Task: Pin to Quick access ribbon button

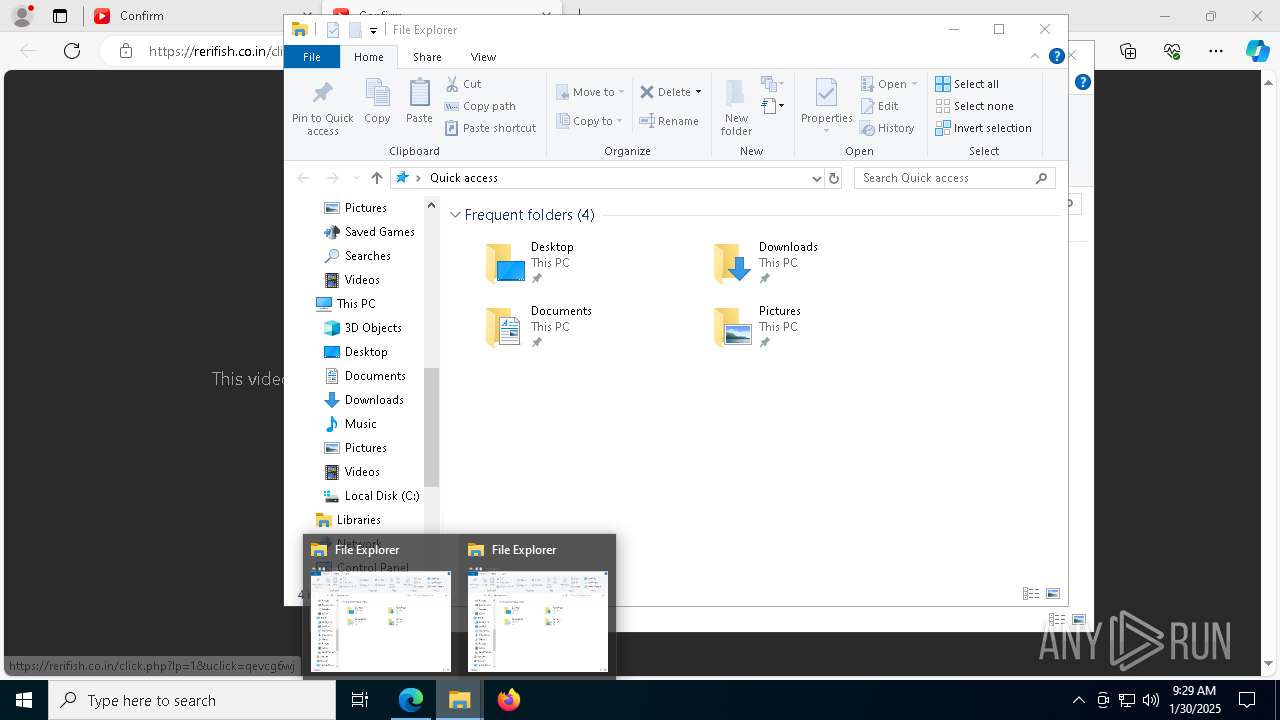Action: 322,108
